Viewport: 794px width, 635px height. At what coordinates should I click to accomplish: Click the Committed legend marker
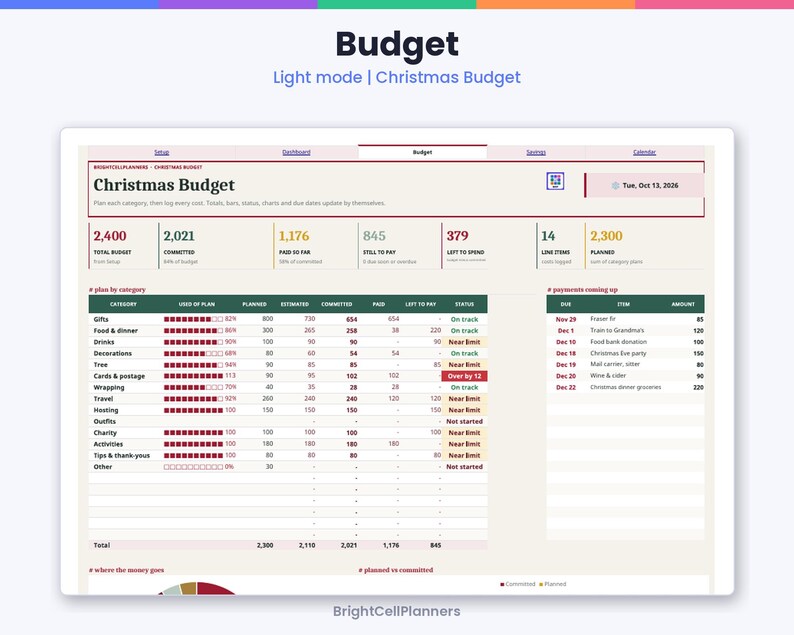coord(502,584)
